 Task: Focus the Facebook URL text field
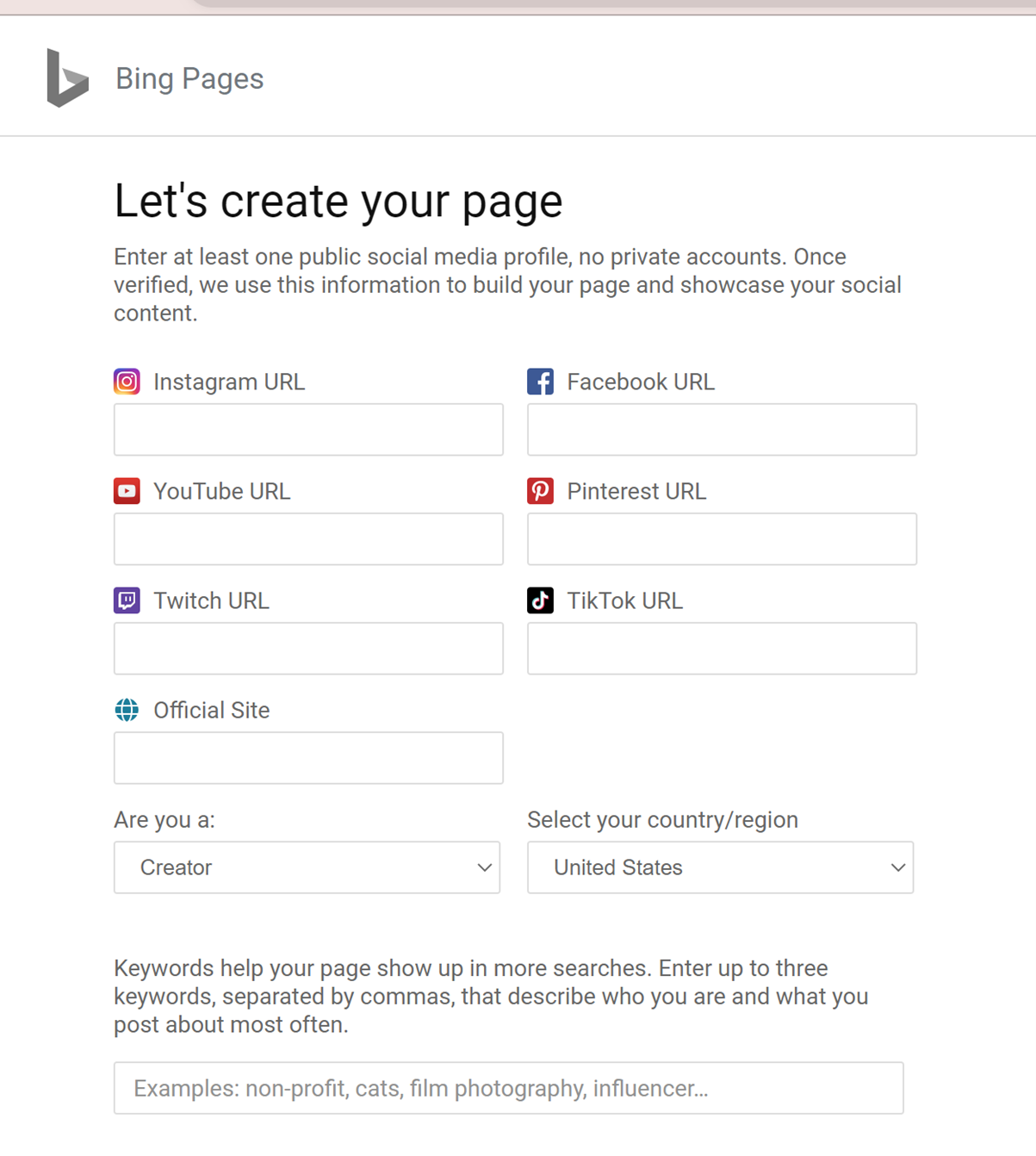tap(722, 430)
